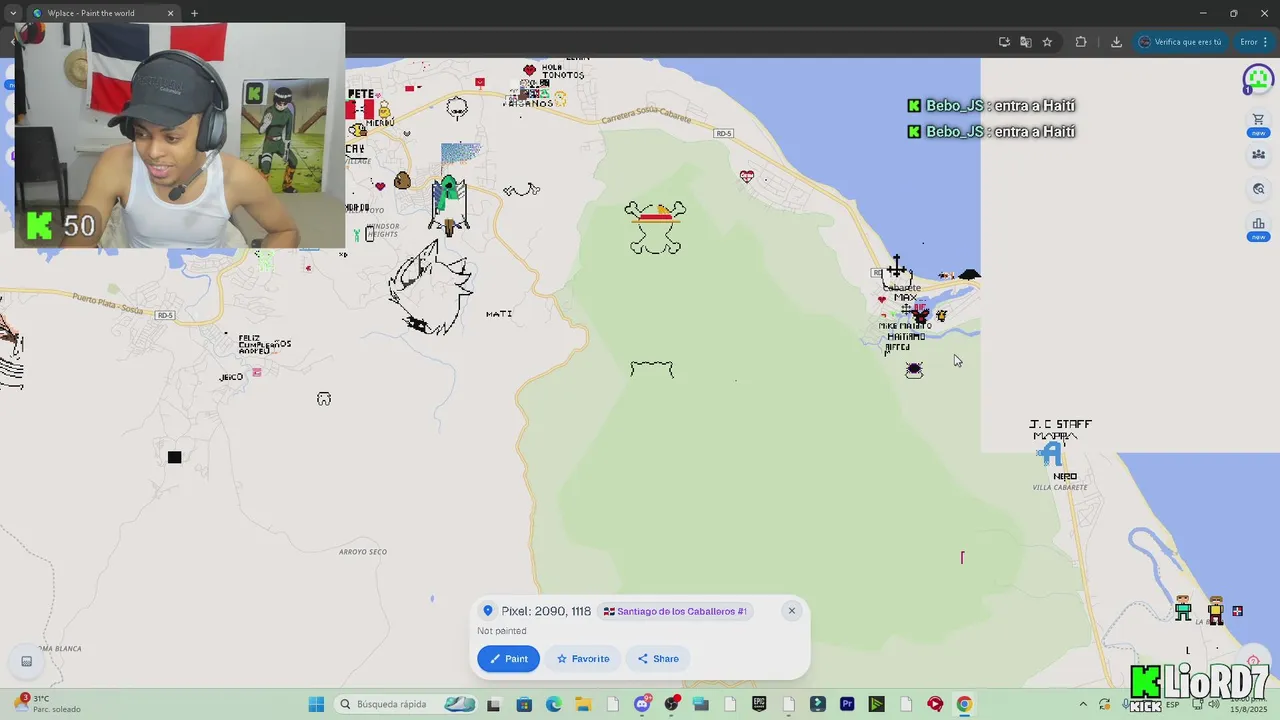Open a new browser tab
Screen dimensions: 1280x720
[x=194, y=13]
